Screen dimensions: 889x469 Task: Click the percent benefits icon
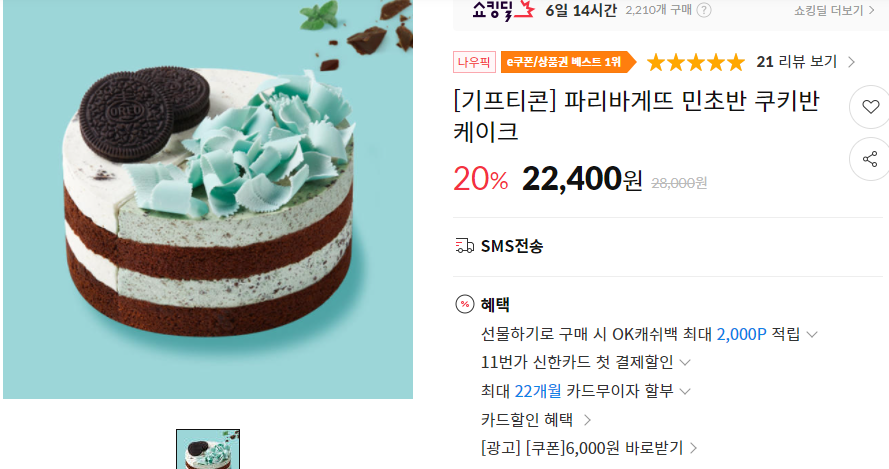point(465,304)
